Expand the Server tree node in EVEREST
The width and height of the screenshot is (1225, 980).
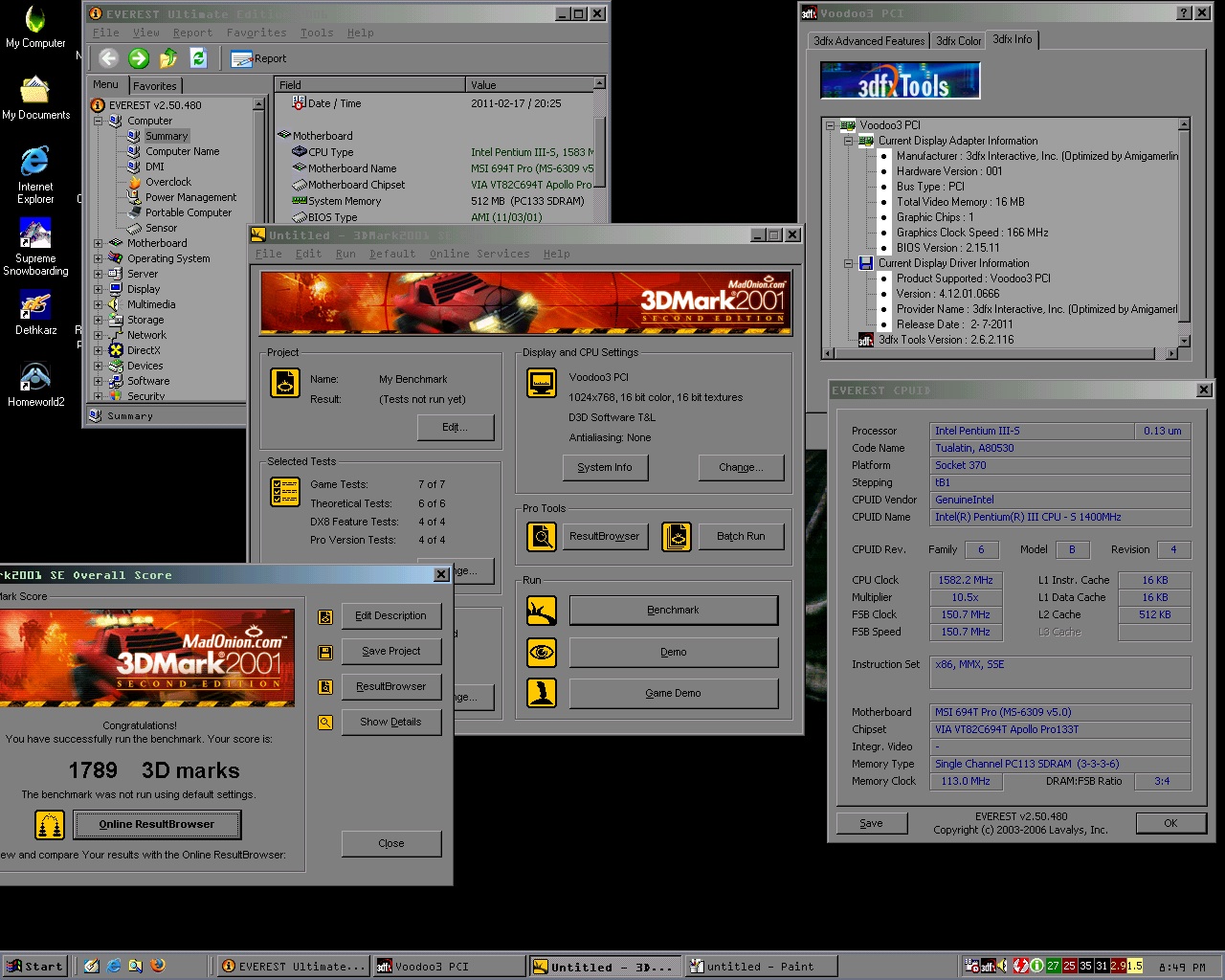[x=98, y=274]
